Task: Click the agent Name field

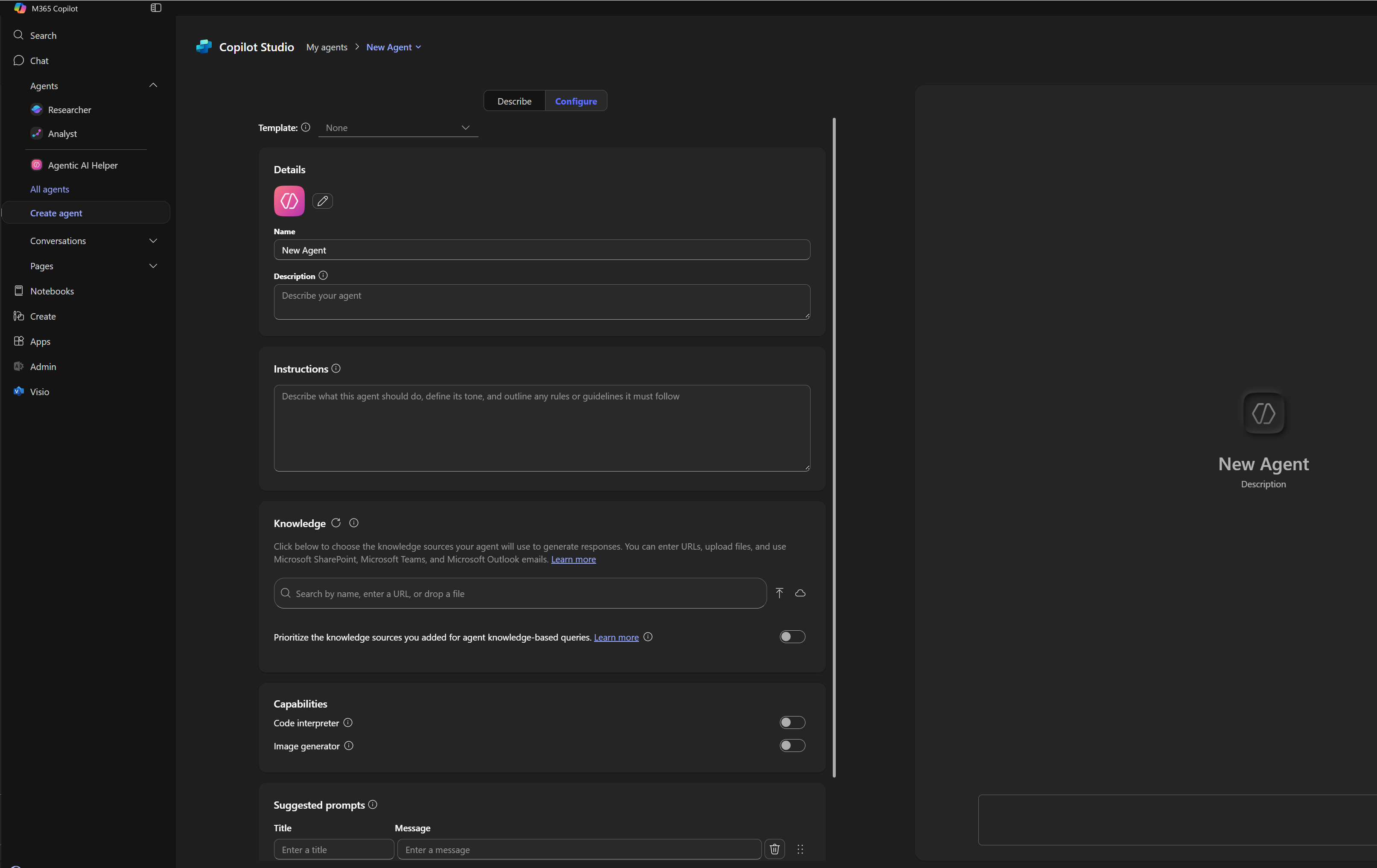Action: 542,250
